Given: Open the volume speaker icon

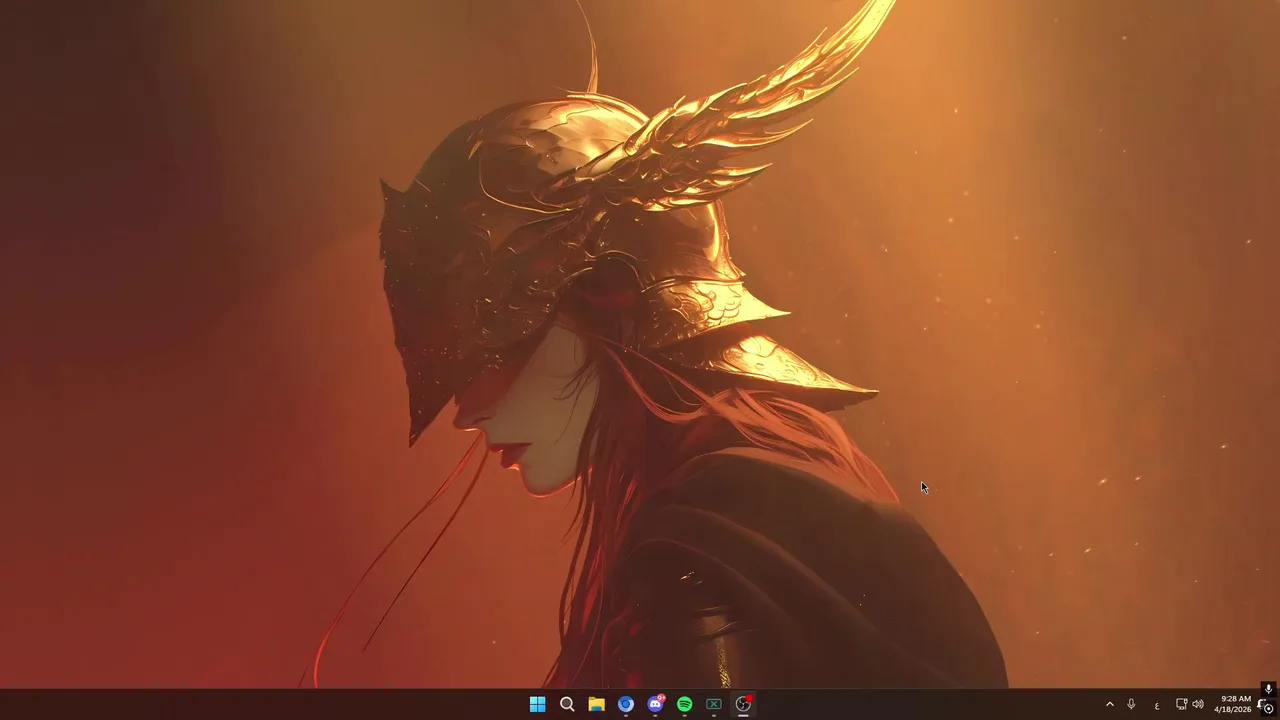Looking at the screenshot, I should pos(1198,704).
